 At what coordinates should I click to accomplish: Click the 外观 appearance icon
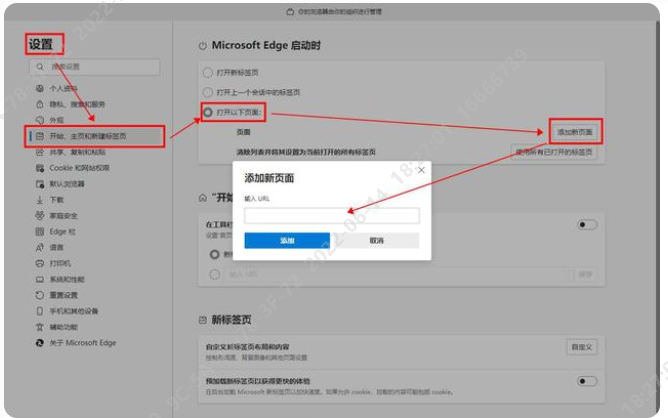(40, 120)
